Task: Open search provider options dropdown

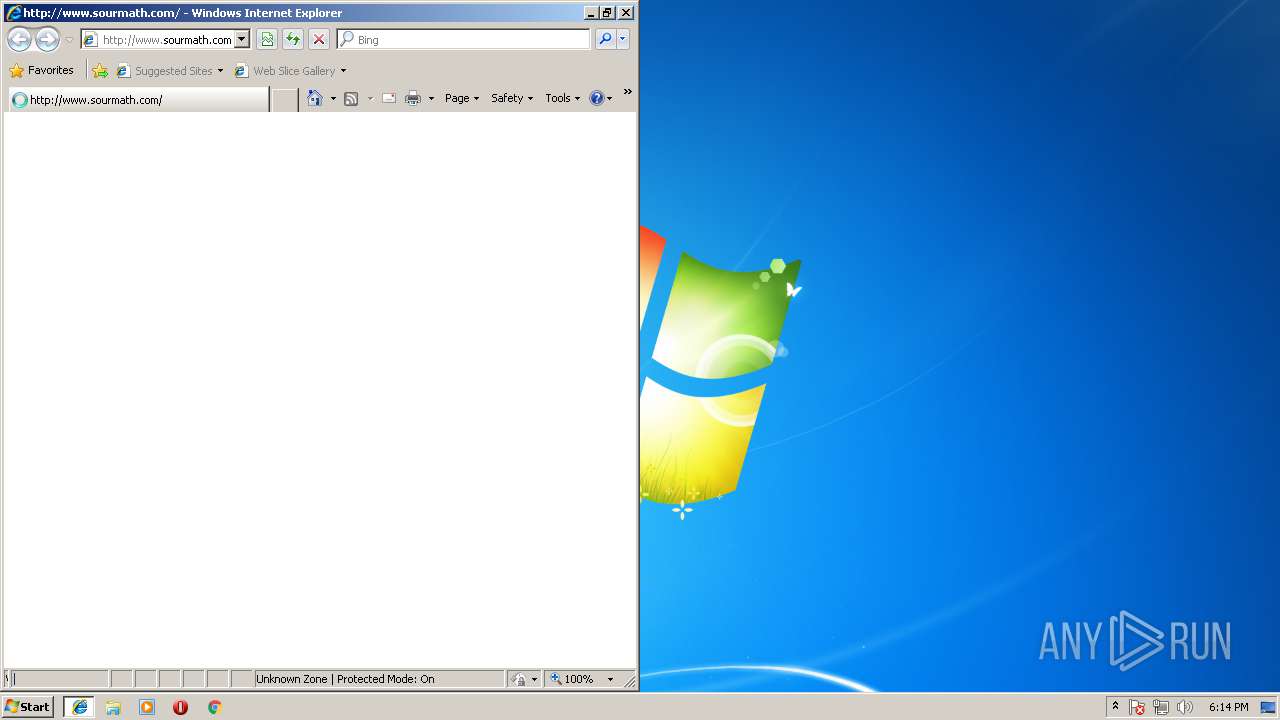Action: 623,40
